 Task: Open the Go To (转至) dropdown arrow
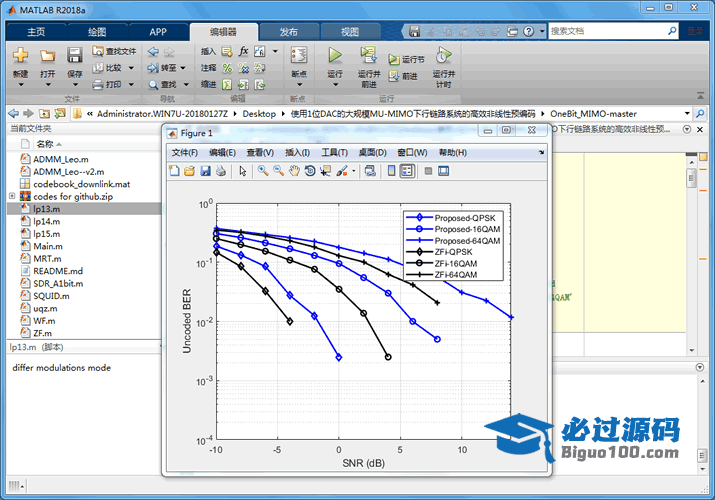point(183,68)
